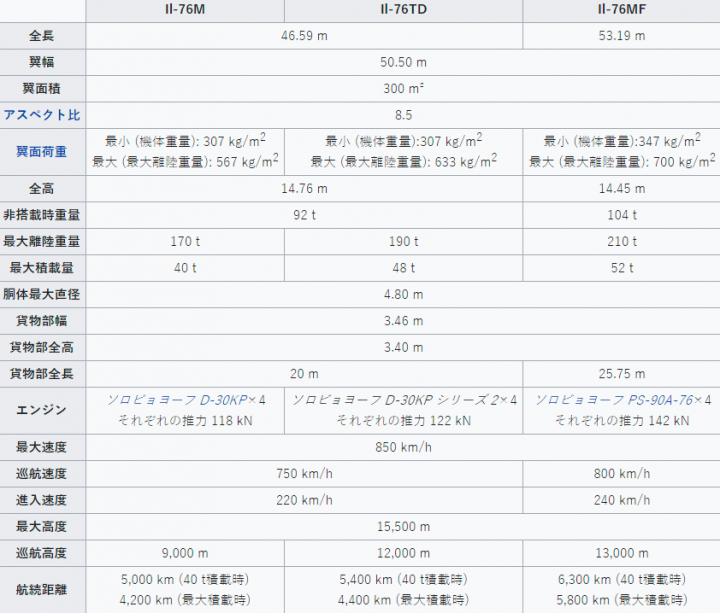Click the 最大 633 kg/m² wing loading text
720x613 pixels.
pos(404,162)
